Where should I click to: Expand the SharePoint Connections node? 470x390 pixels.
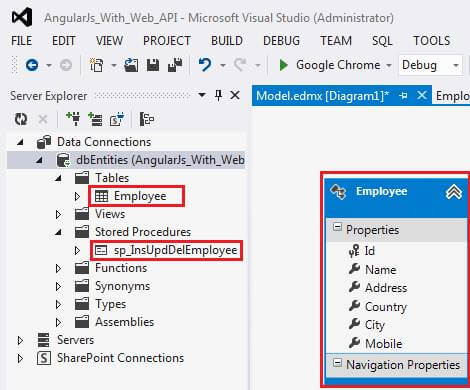[x=20, y=358]
